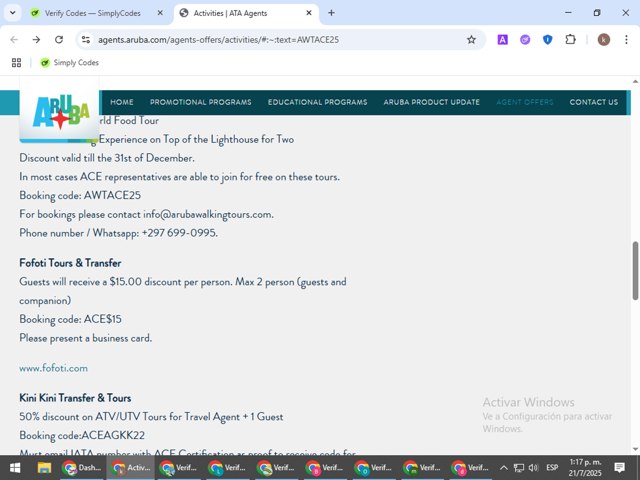Click the scrollbar up arrow
640x480 pixels.
[636, 82]
